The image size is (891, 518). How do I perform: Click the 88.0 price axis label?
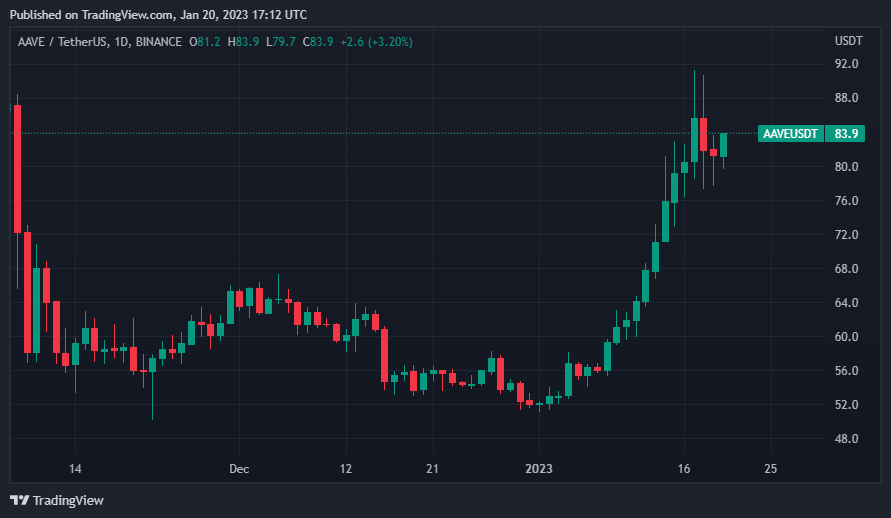pyautogui.click(x=846, y=98)
